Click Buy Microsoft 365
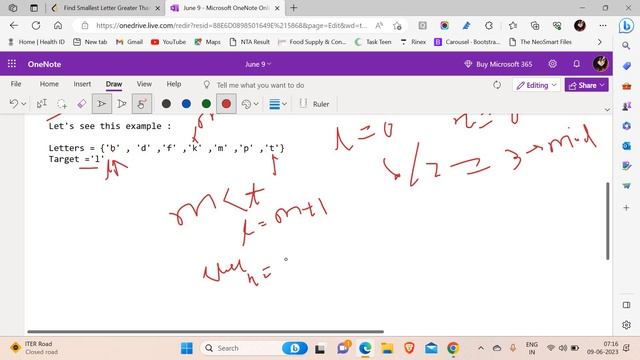640x360 pixels. (498, 64)
